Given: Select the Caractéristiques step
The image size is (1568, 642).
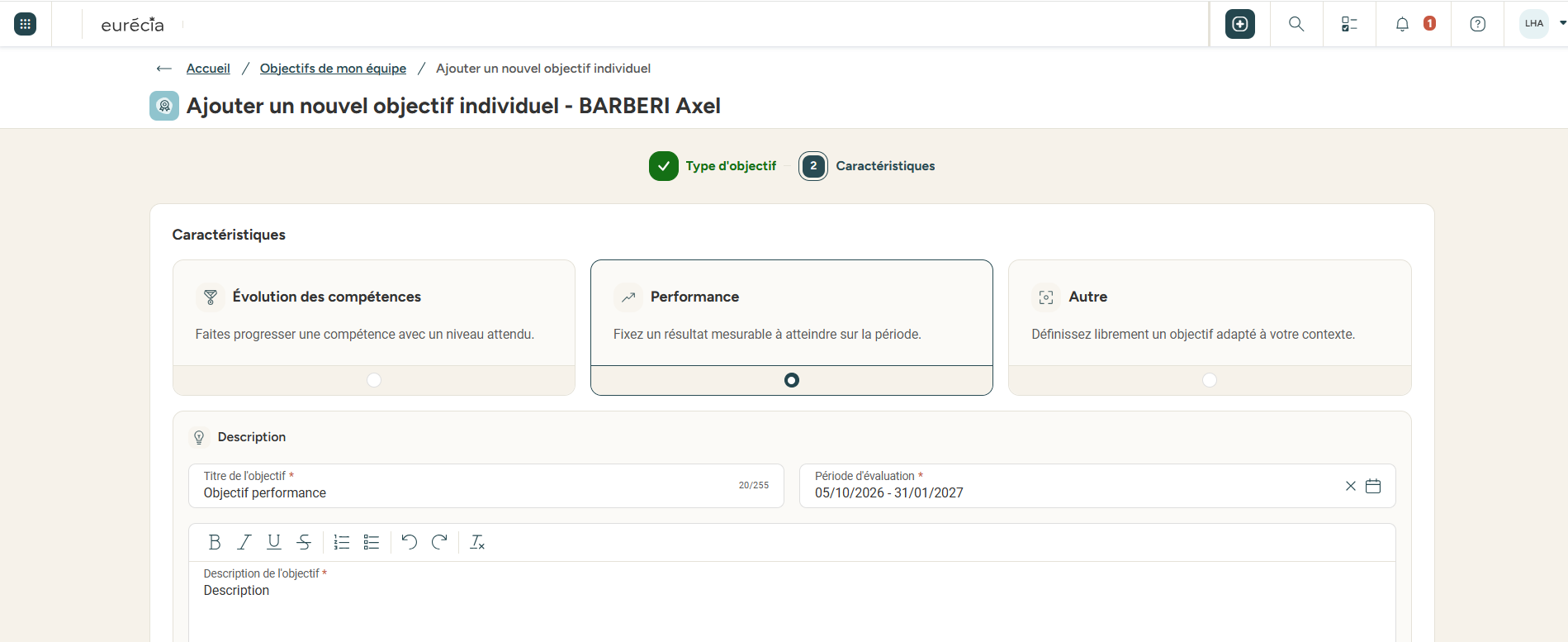Looking at the screenshot, I should (867, 166).
